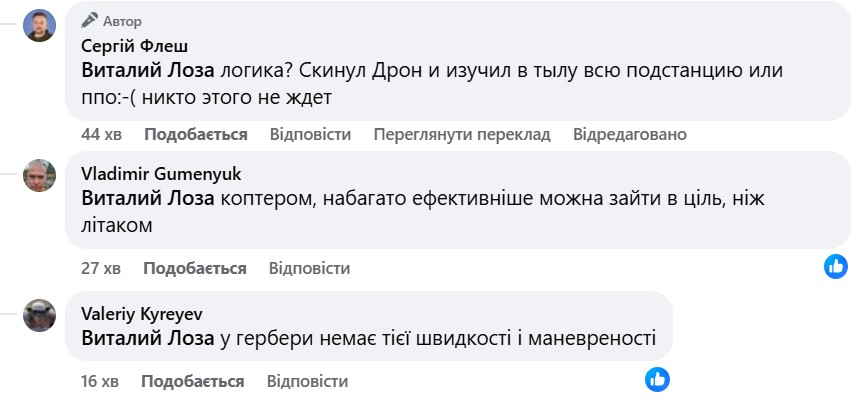Viewport: 868px width, 402px height.
Task: Click Сергій Флеш's profile avatar
Action: point(39,24)
